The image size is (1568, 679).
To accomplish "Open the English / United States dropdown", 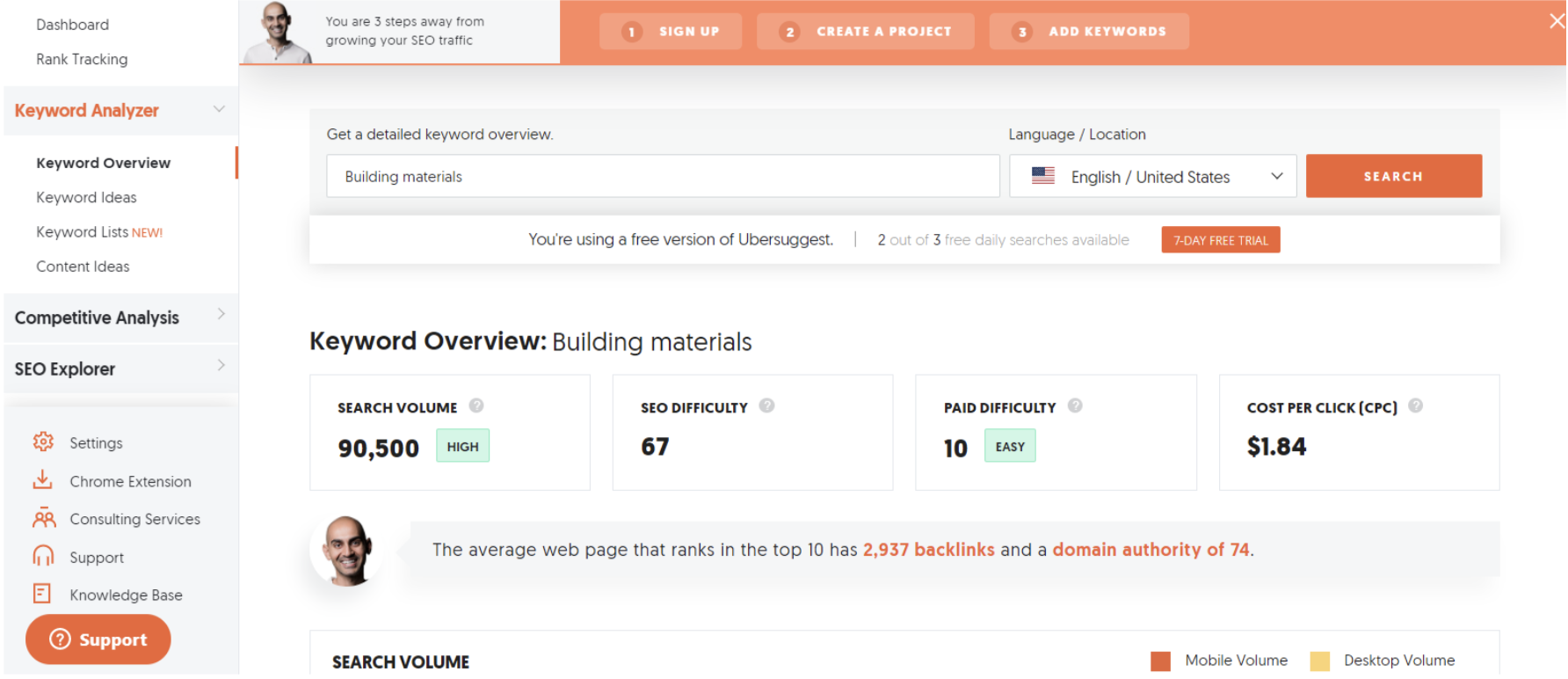I will coord(1151,177).
